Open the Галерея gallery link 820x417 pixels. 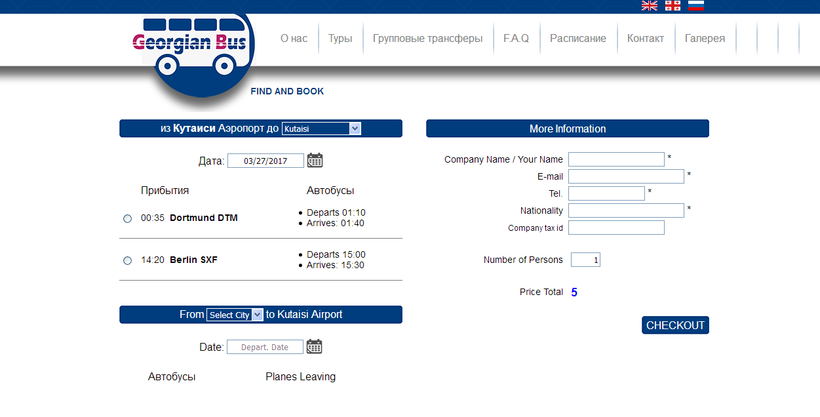click(x=705, y=38)
